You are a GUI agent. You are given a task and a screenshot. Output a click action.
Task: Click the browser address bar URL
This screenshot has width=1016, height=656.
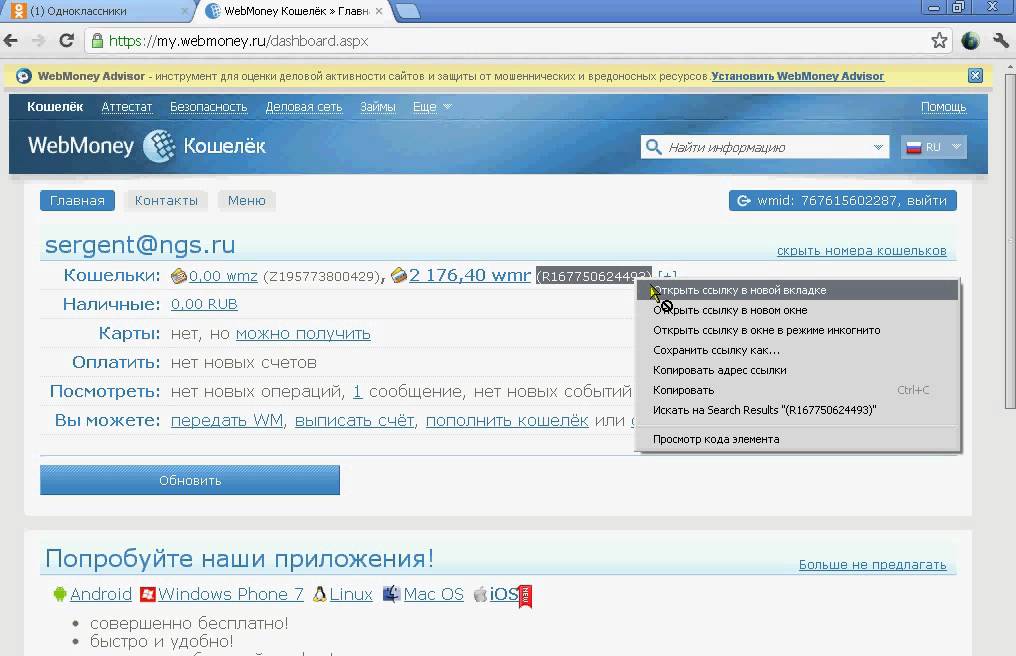(238, 41)
